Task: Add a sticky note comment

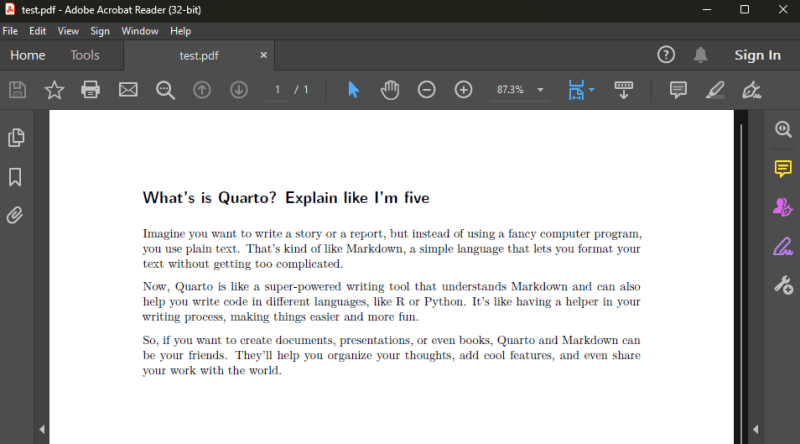Action: click(678, 90)
